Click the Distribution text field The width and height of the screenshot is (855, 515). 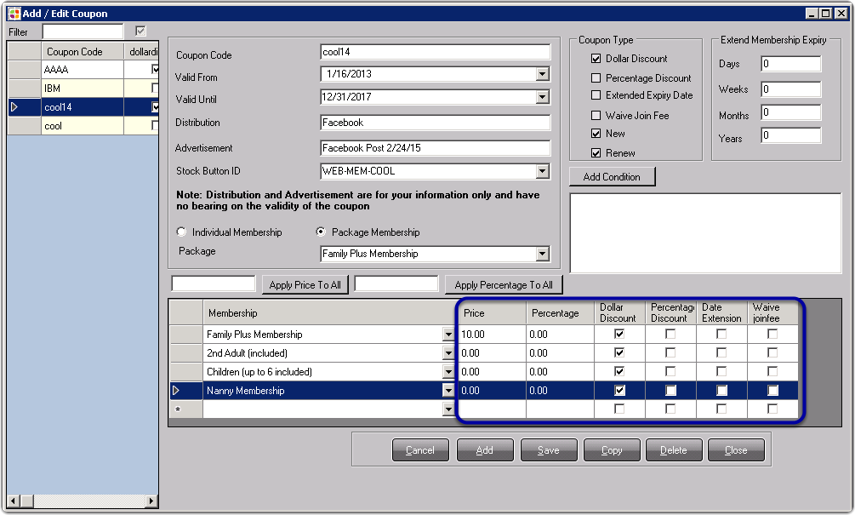click(x=435, y=123)
